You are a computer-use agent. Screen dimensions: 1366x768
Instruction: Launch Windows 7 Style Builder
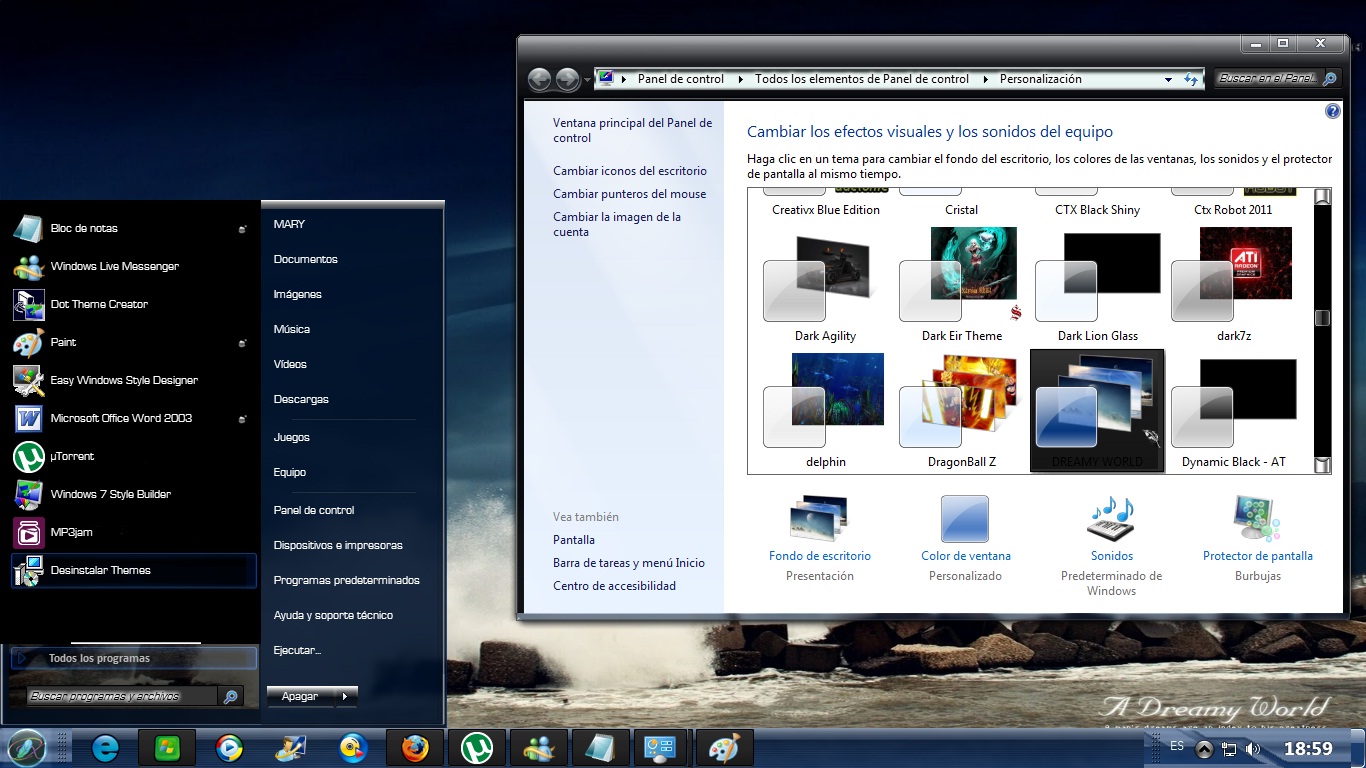pyautogui.click(x=133, y=494)
